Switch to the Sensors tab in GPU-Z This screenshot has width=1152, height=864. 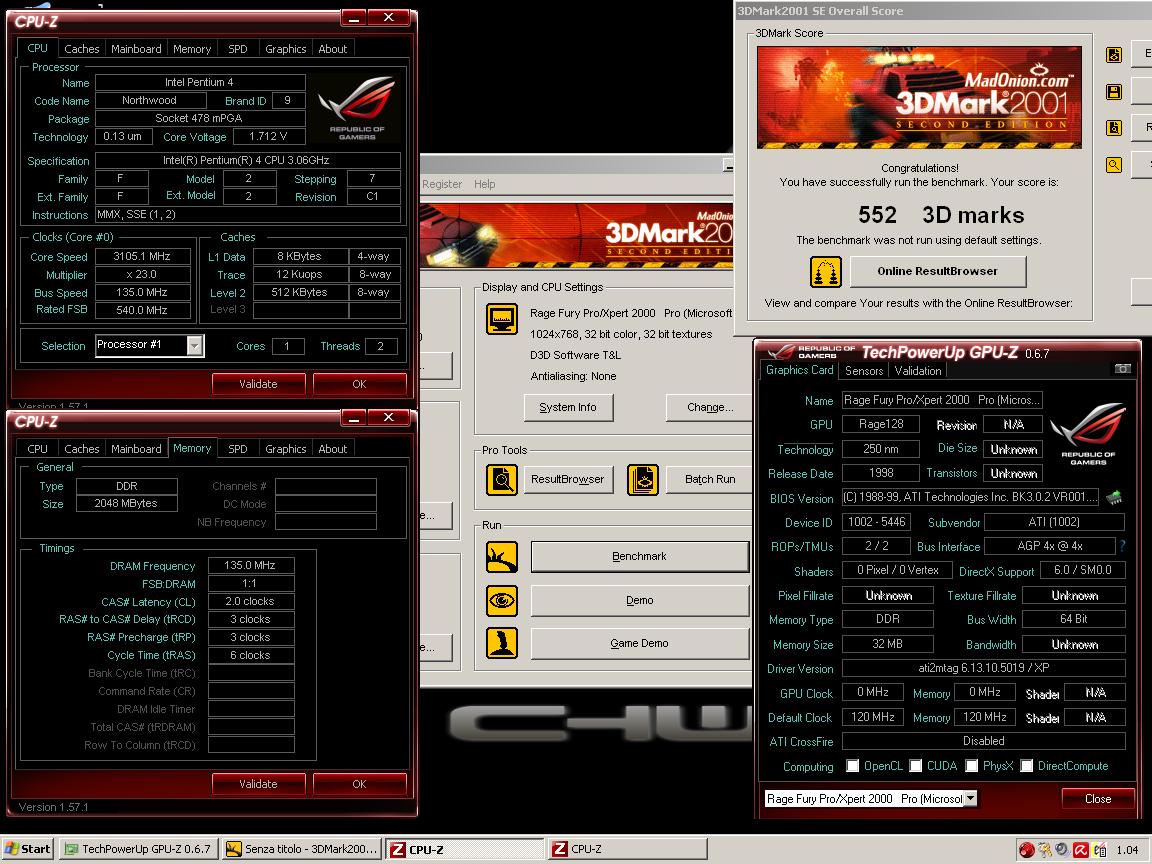pyautogui.click(x=863, y=370)
